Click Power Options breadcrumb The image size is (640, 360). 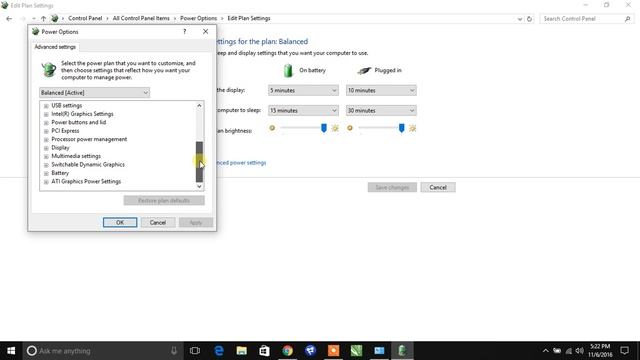point(198,18)
